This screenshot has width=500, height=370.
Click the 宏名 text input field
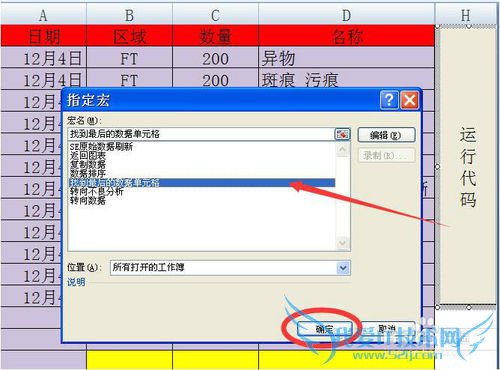tap(201, 134)
